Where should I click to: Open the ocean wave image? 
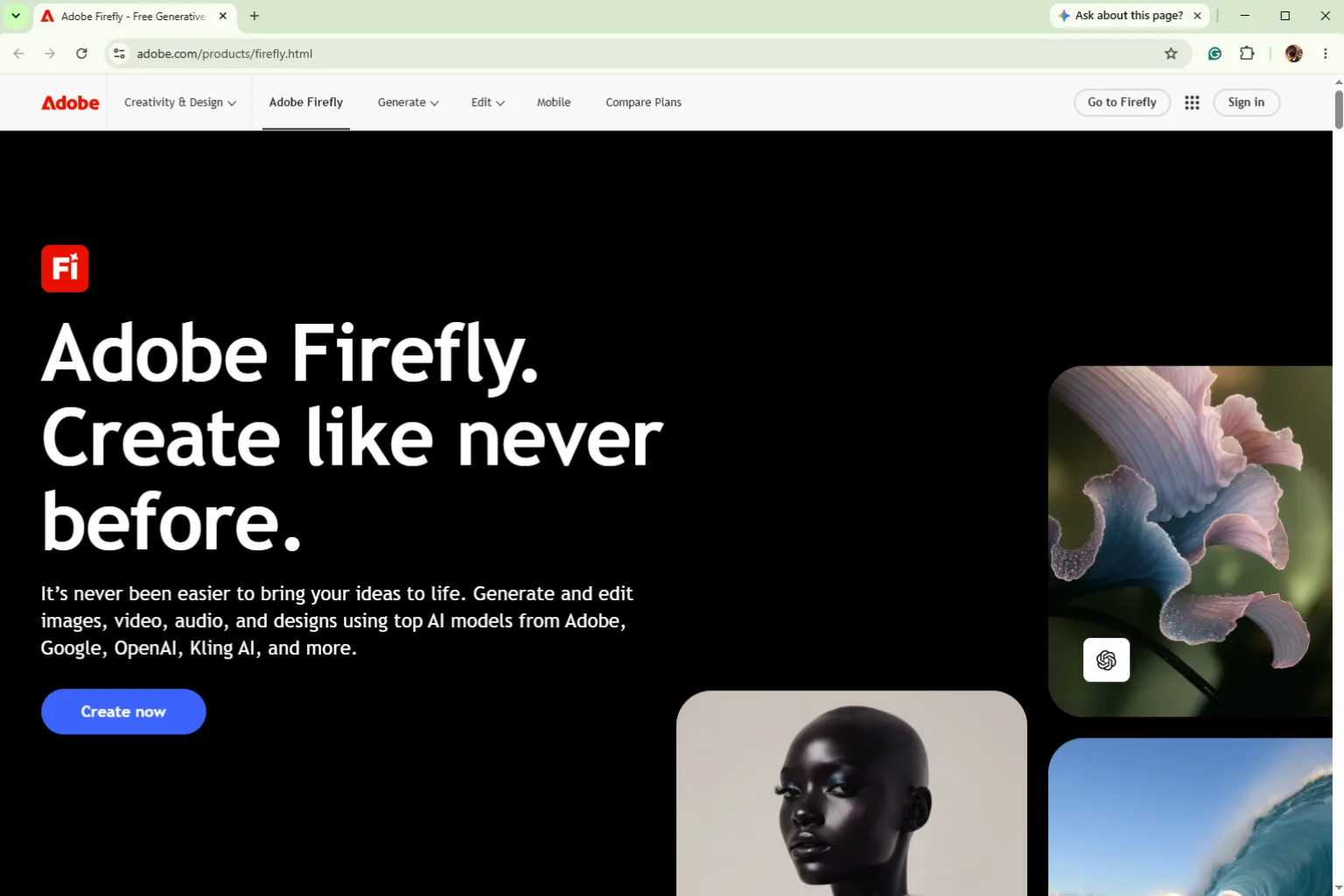click(x=1190, y=816)
